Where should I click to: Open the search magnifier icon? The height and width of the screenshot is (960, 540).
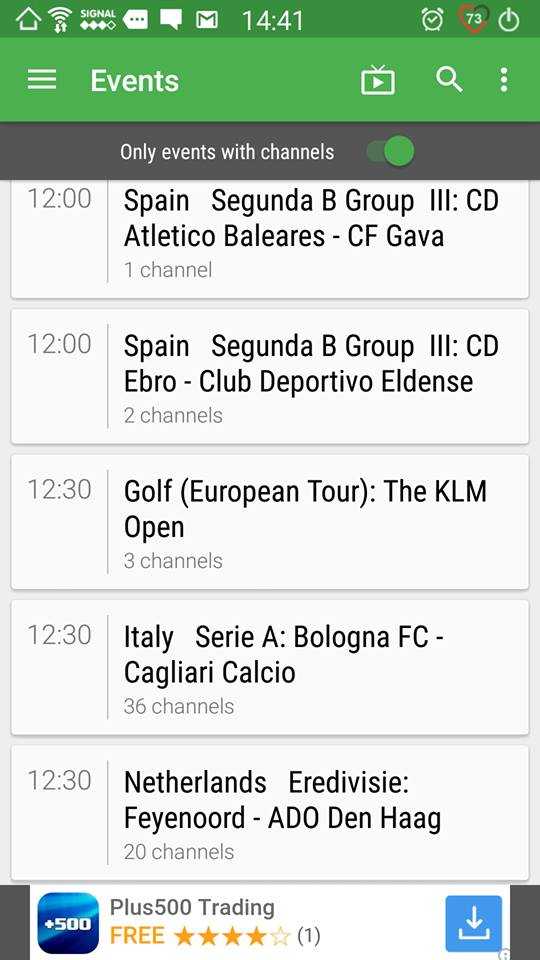coord(449,80)
